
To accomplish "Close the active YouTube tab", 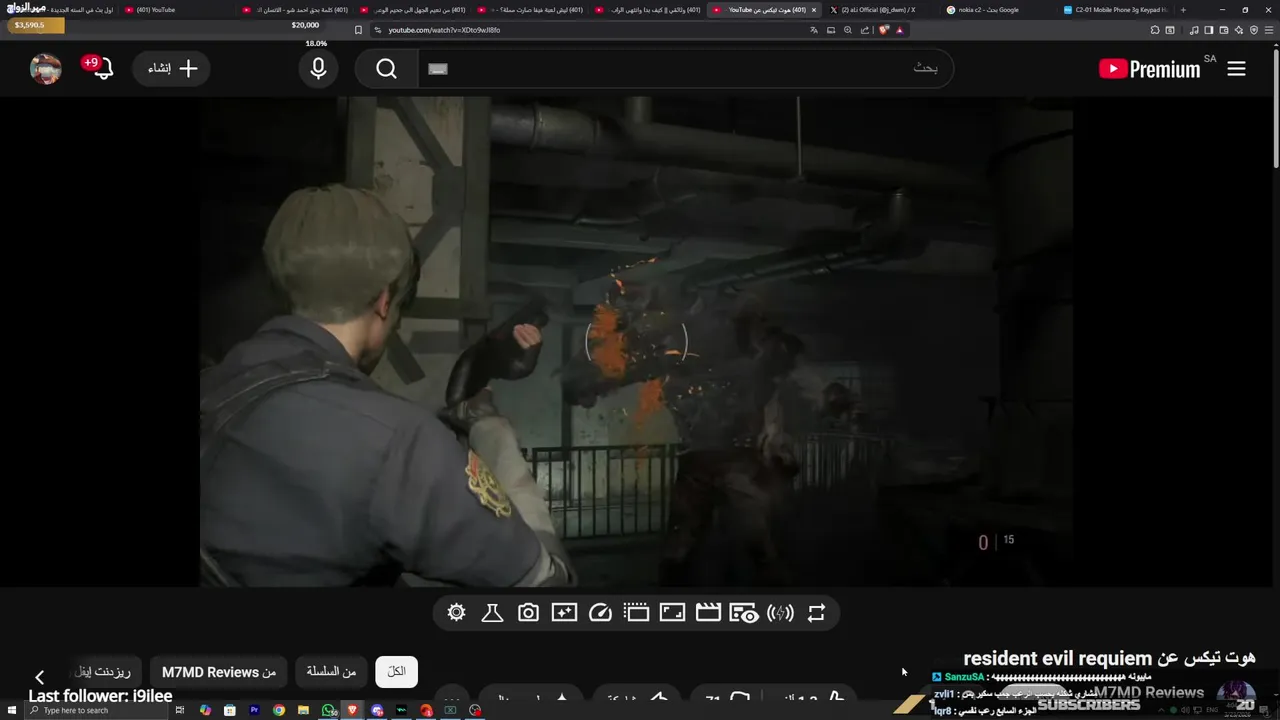I will click(813, 10).
